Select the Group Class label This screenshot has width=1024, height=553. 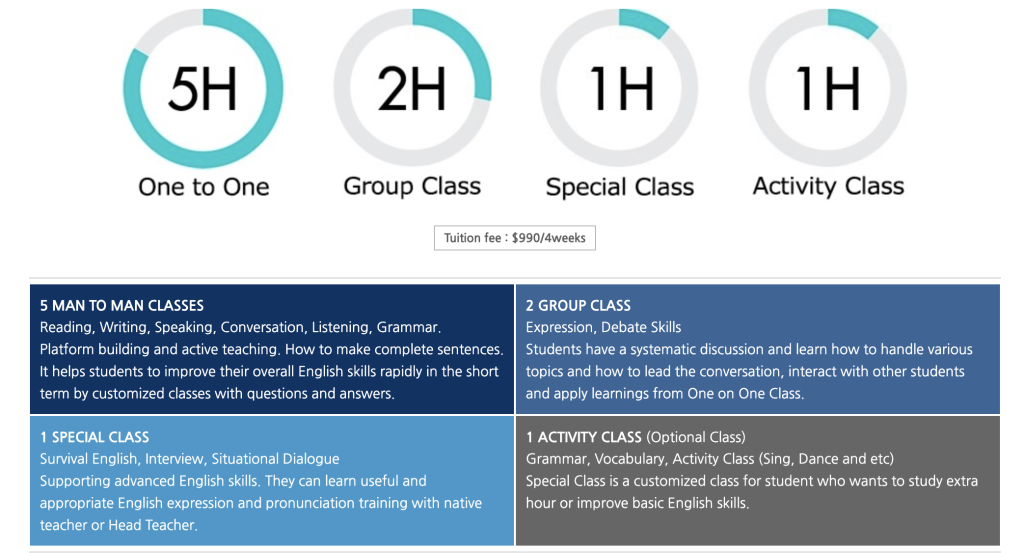click(412, 187)
